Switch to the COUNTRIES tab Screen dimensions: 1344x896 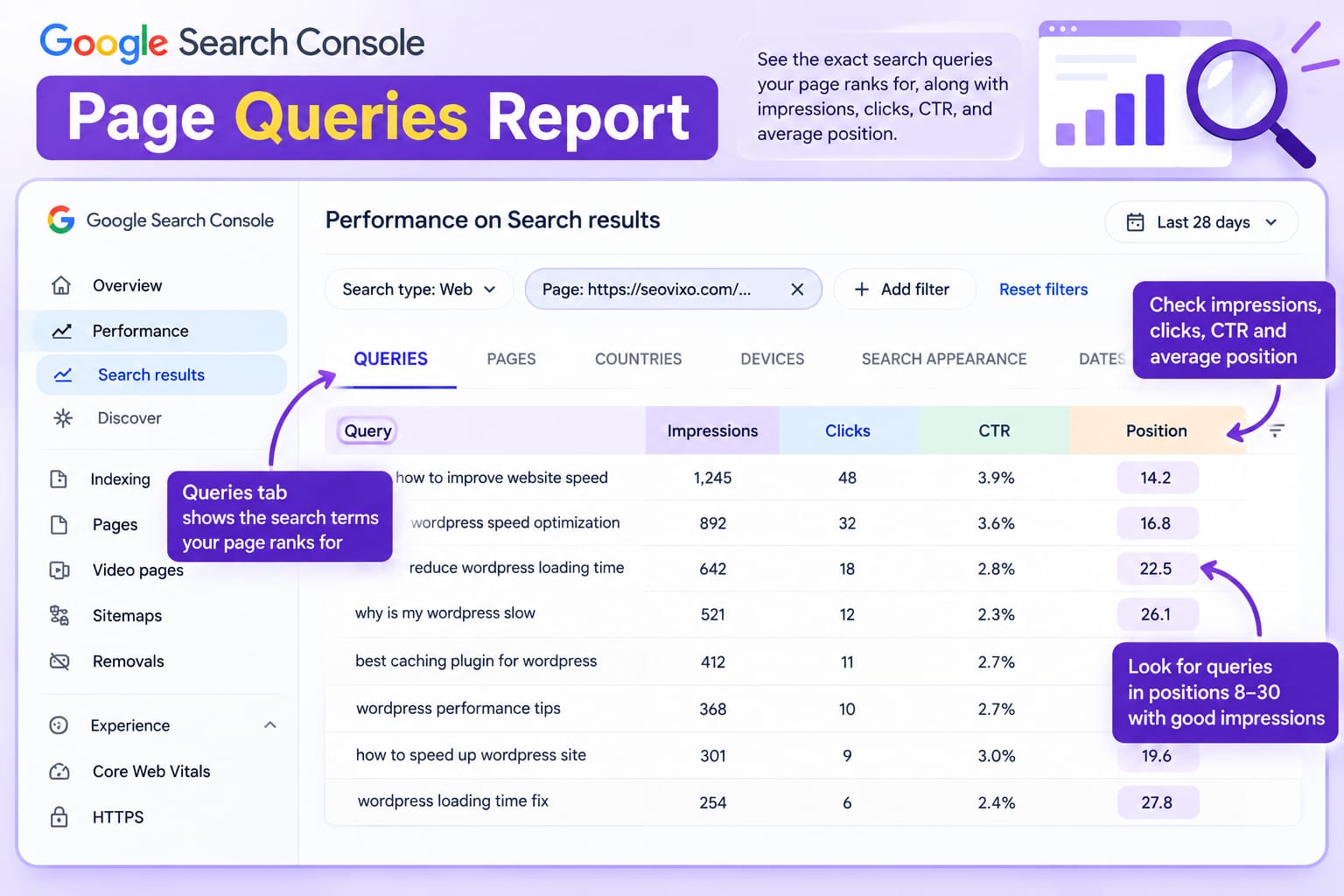638,359
